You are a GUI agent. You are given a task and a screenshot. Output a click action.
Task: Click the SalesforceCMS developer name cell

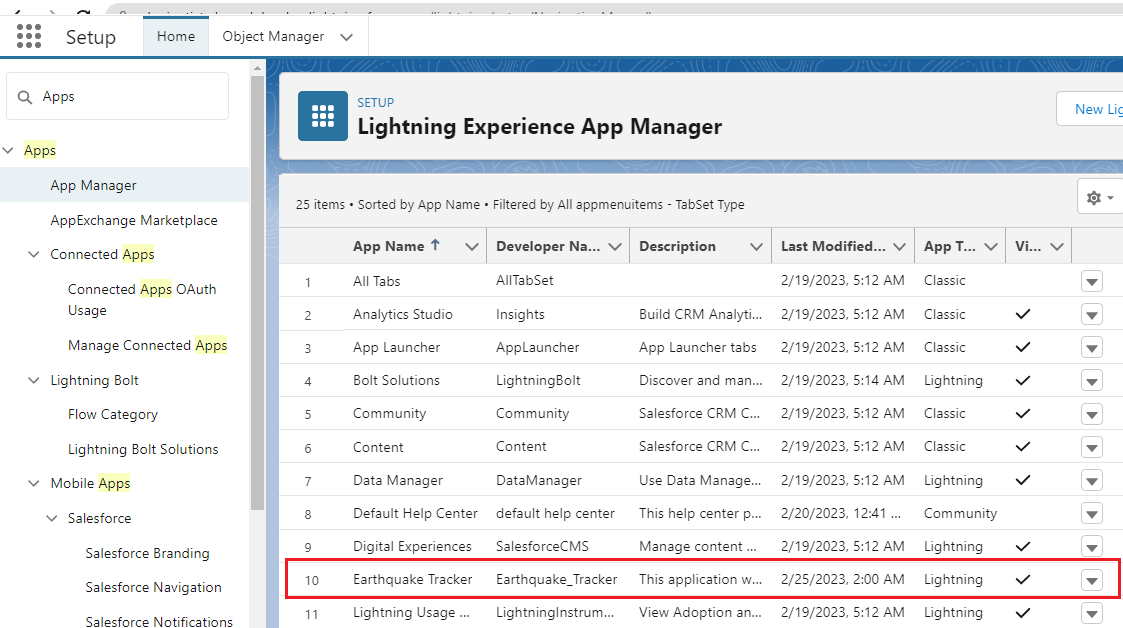pos(542,546)
